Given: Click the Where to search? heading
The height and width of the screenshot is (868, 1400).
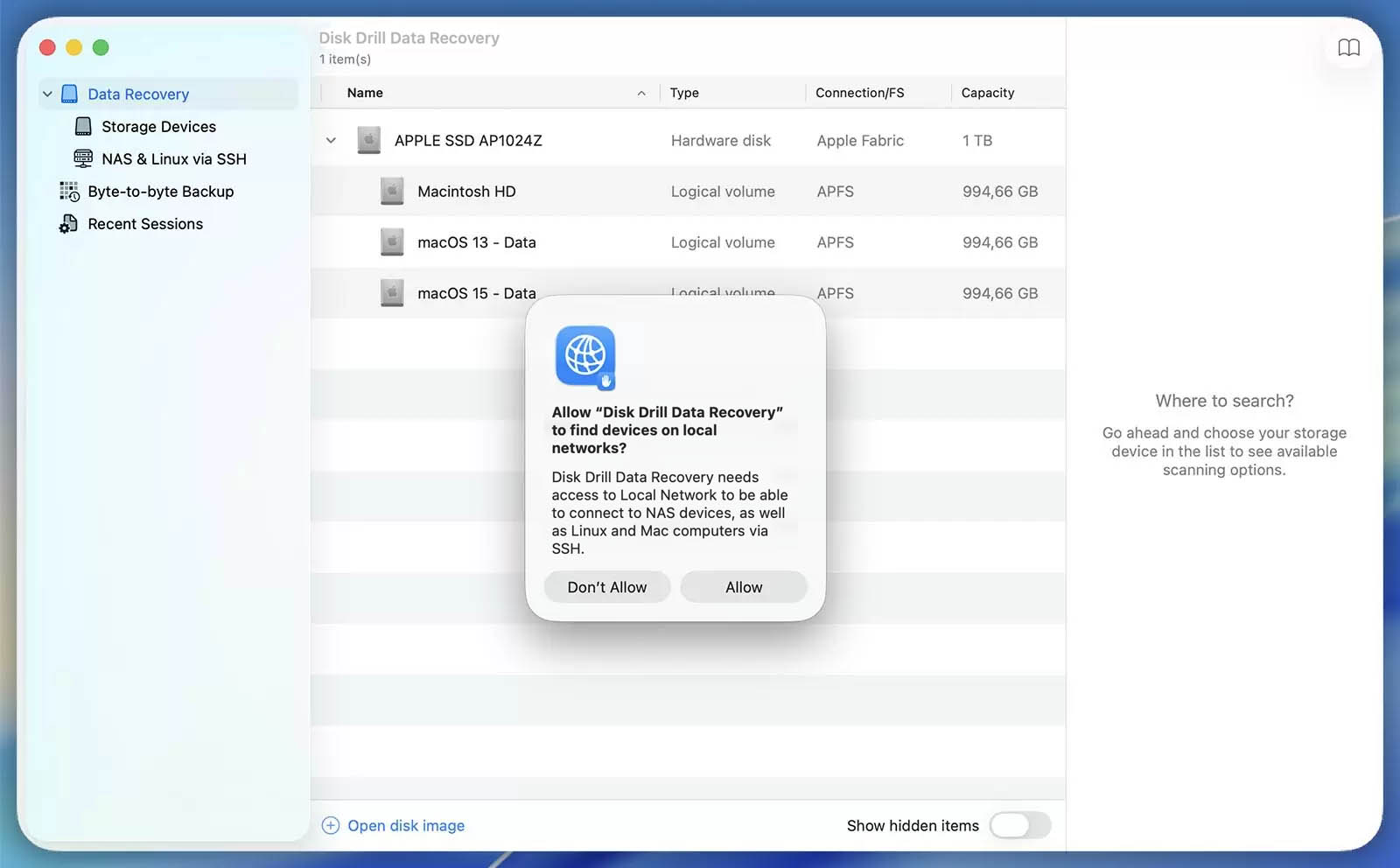Looking at the screenshot, I should [1224, 401].
